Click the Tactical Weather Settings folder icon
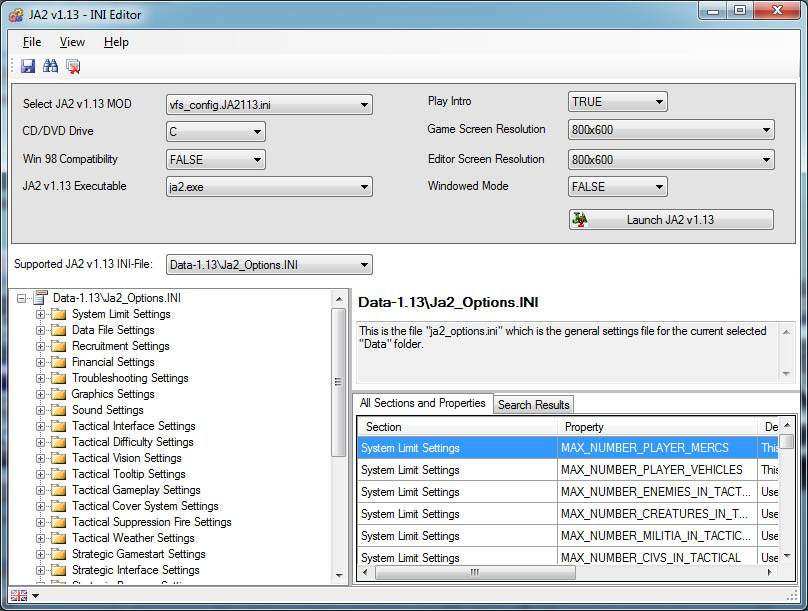The height and width of the screenshot is (611, 808). pos(59,538)
